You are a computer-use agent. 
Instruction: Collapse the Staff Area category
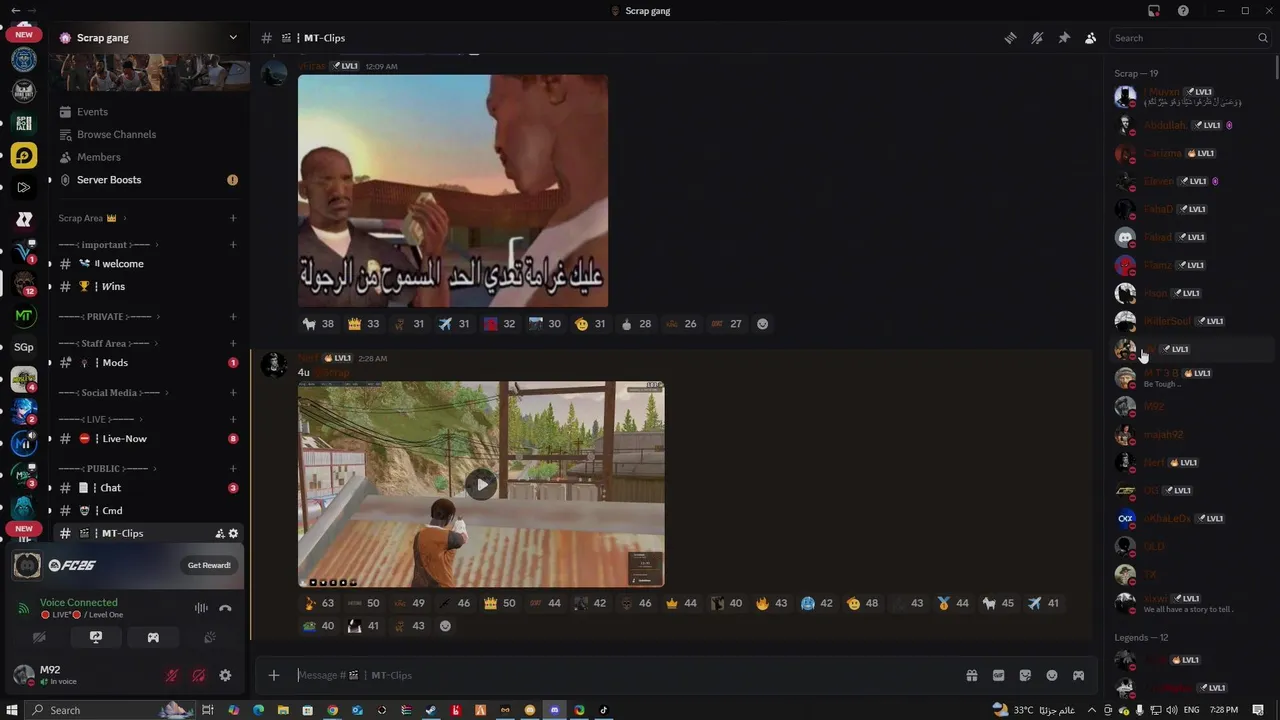click(x=108, y=344)
